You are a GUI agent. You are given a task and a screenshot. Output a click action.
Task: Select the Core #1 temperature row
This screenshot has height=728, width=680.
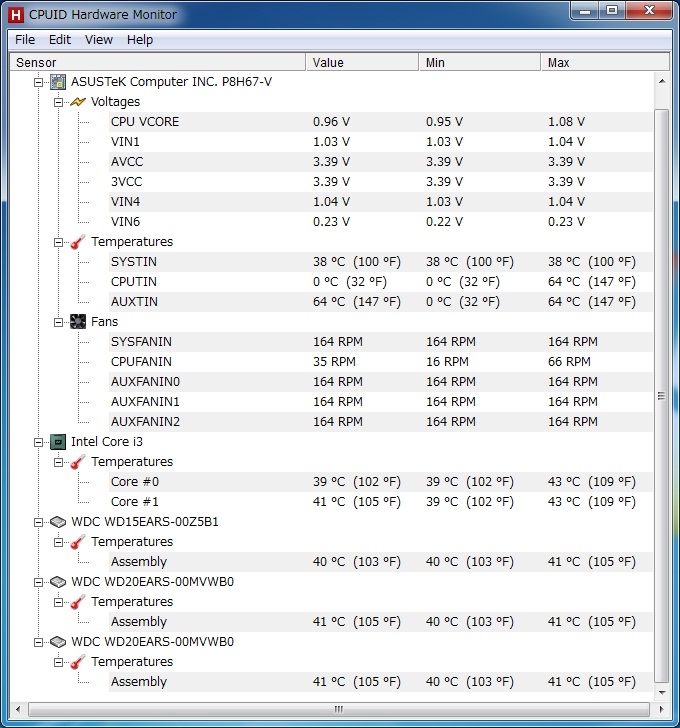pos(381,501)
